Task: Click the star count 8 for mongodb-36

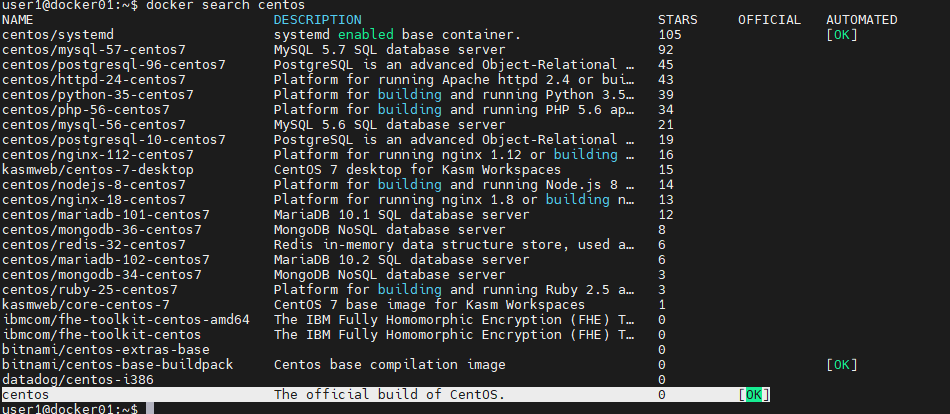Action: 662,230
